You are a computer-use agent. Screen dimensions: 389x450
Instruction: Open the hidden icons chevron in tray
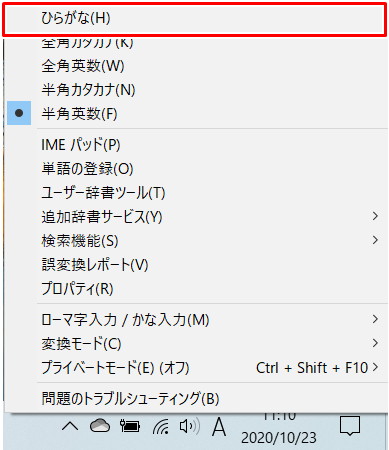70,426
